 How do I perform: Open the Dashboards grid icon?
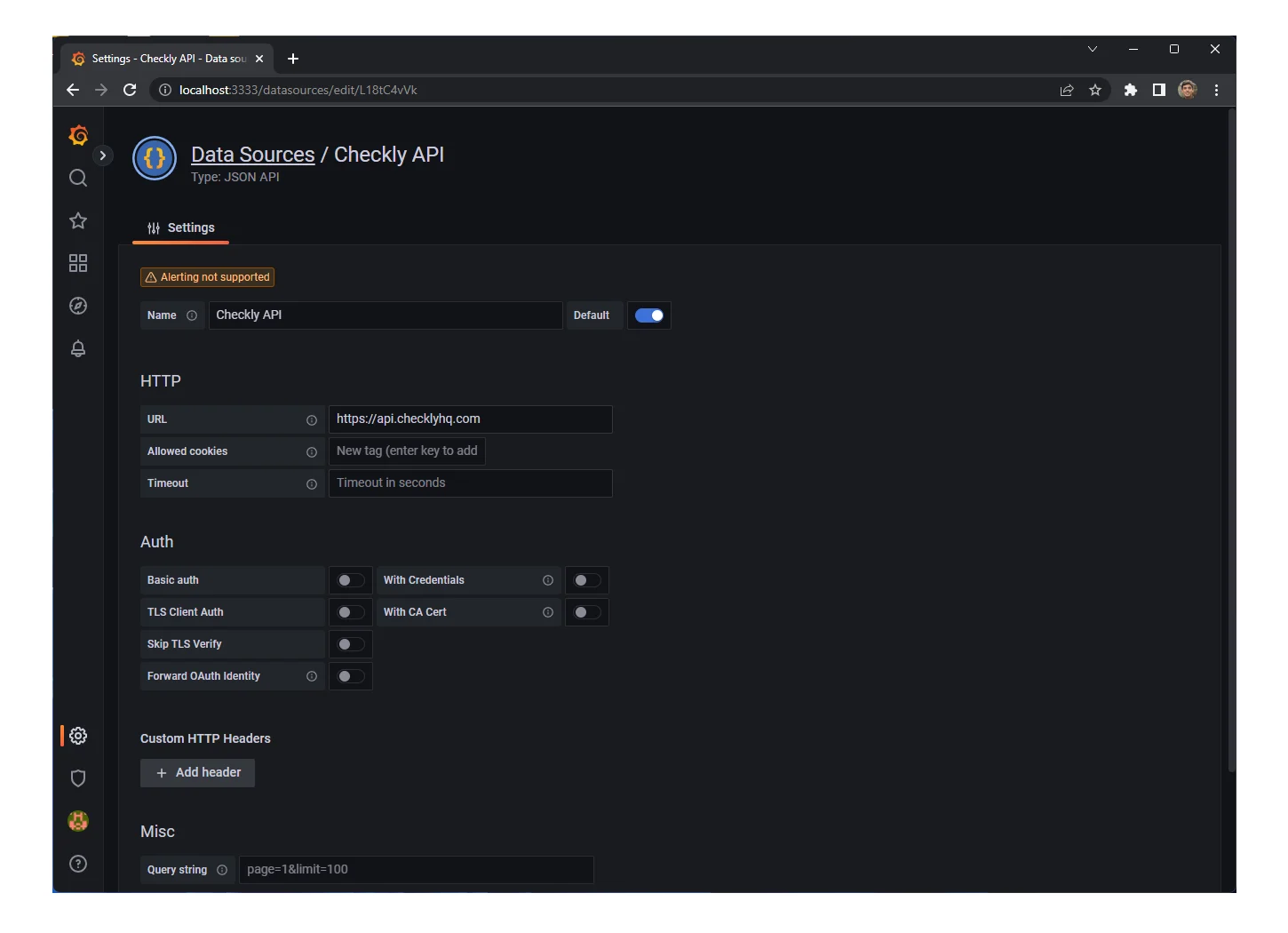pos(78,263)
